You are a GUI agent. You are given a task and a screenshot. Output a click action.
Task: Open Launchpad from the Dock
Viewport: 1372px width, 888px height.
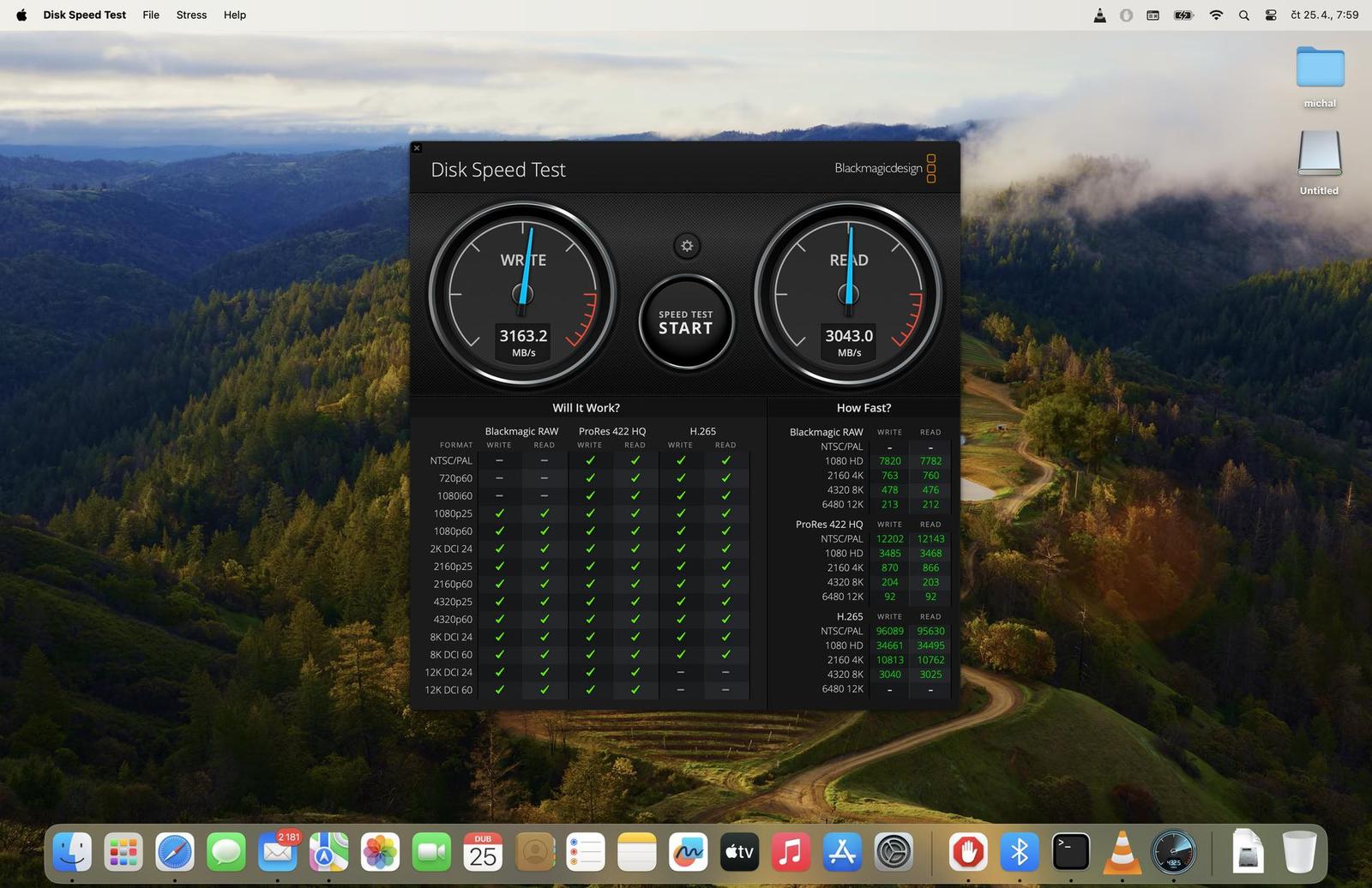(x=123, y=853)
